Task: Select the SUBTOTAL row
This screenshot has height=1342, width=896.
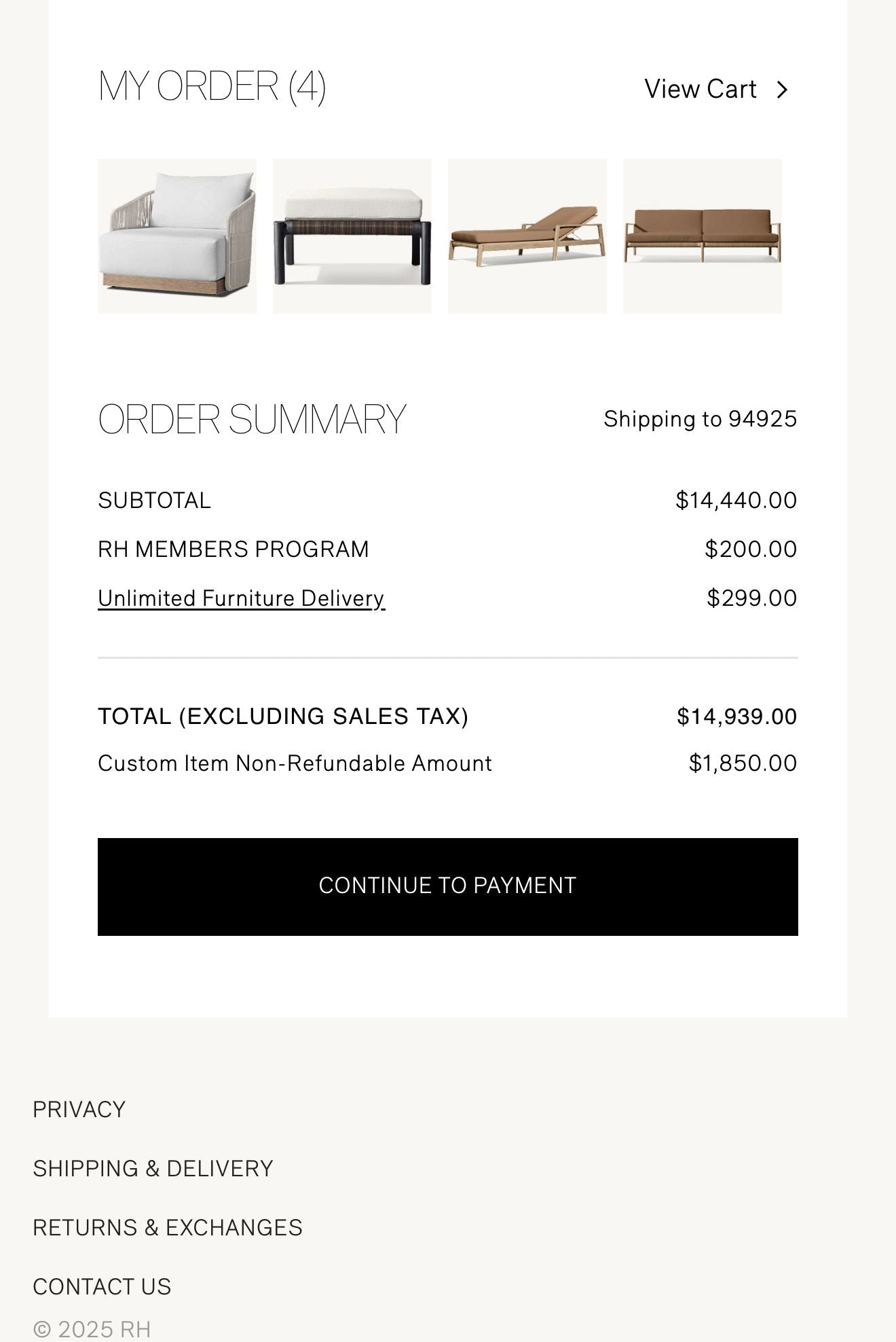Action: tap(155, 500)
